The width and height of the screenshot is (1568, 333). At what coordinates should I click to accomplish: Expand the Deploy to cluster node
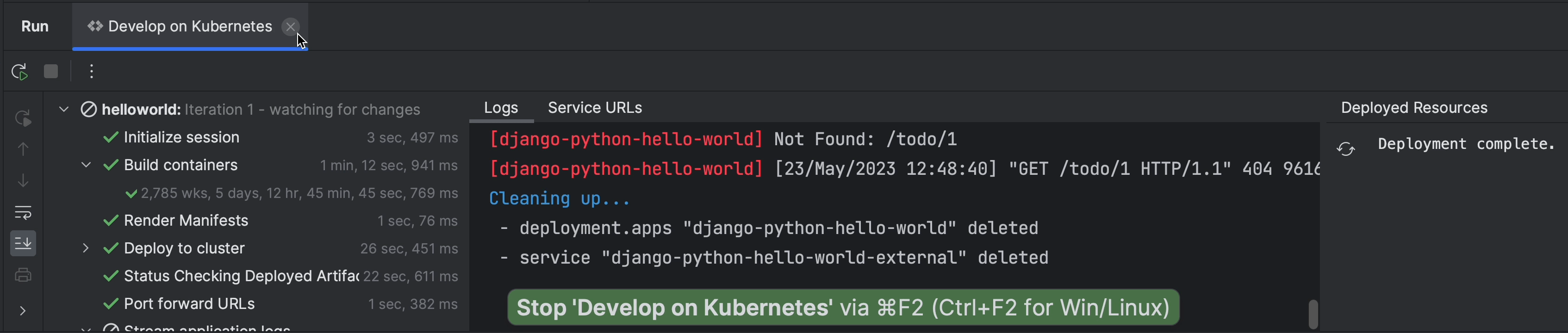[86, 248]
